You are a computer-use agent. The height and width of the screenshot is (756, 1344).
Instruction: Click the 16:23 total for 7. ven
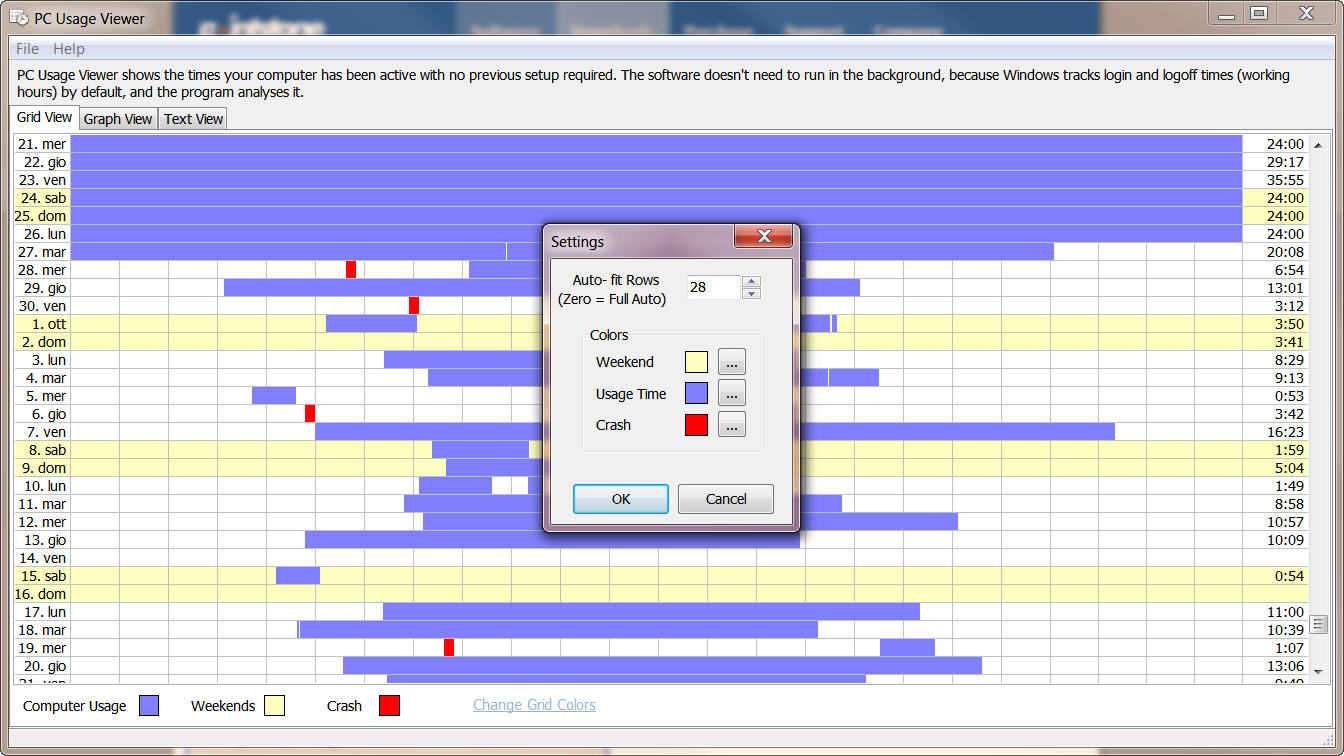click(1285, 432)
